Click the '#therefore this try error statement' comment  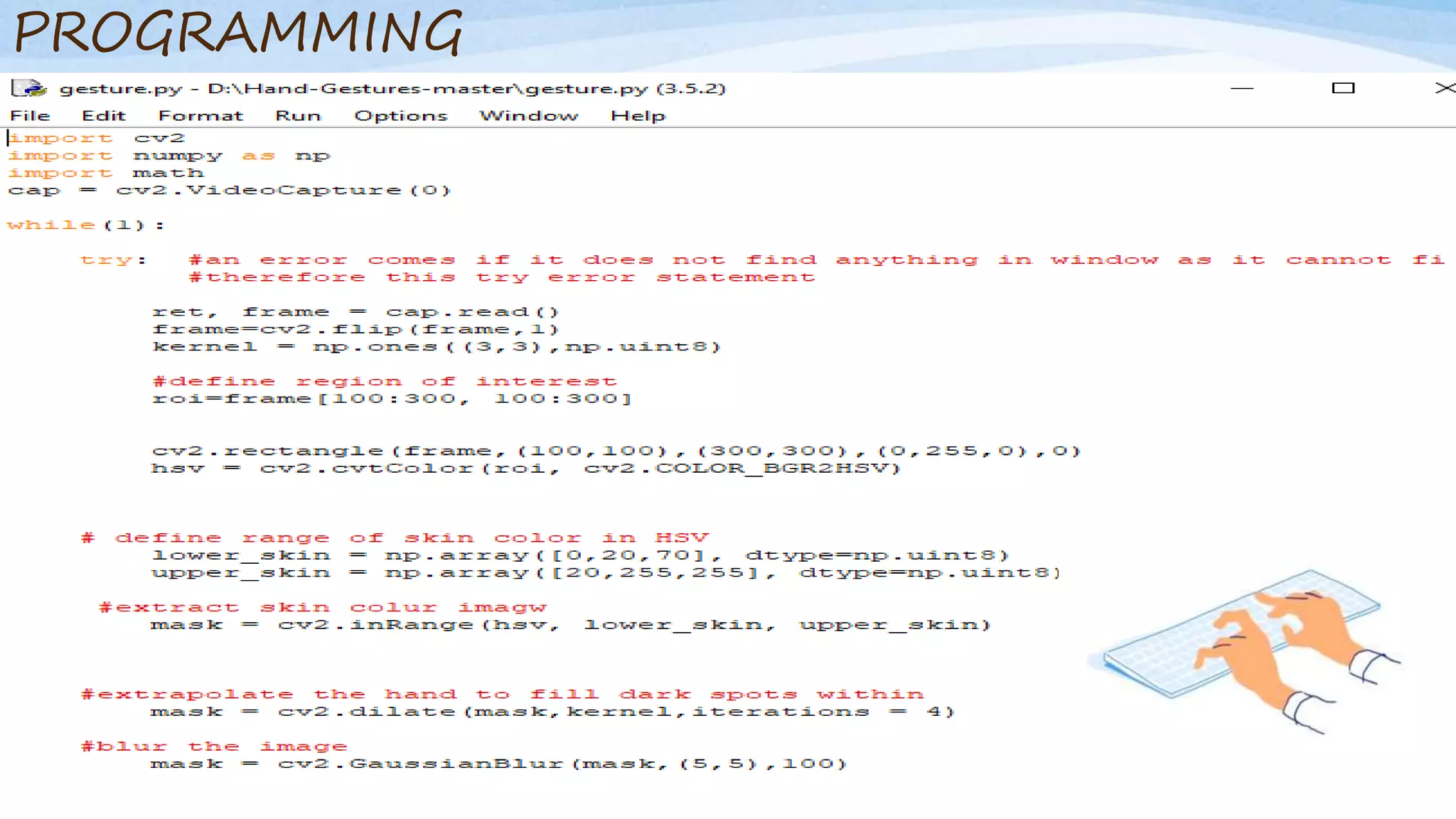pos(502,277)
